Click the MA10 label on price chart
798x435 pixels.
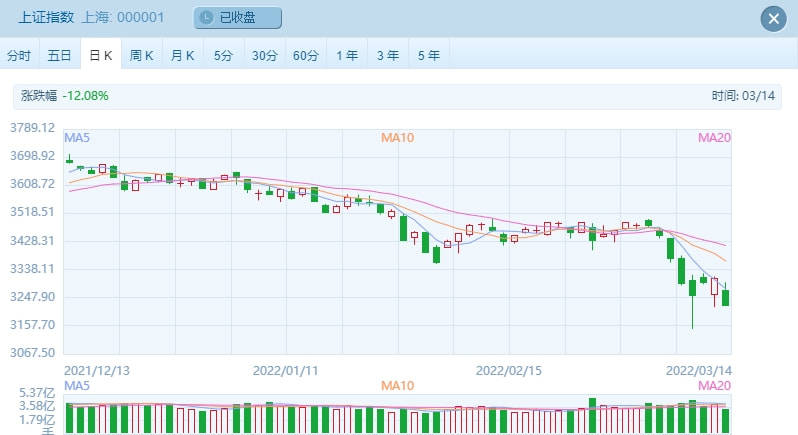(397, 137)
